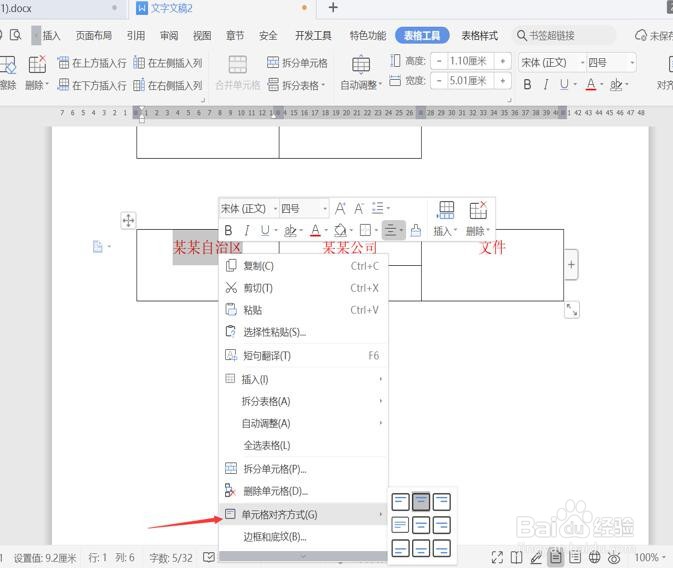673x572 pixels.
Task: Click add column plus button beside table
Action: [571, 264]
